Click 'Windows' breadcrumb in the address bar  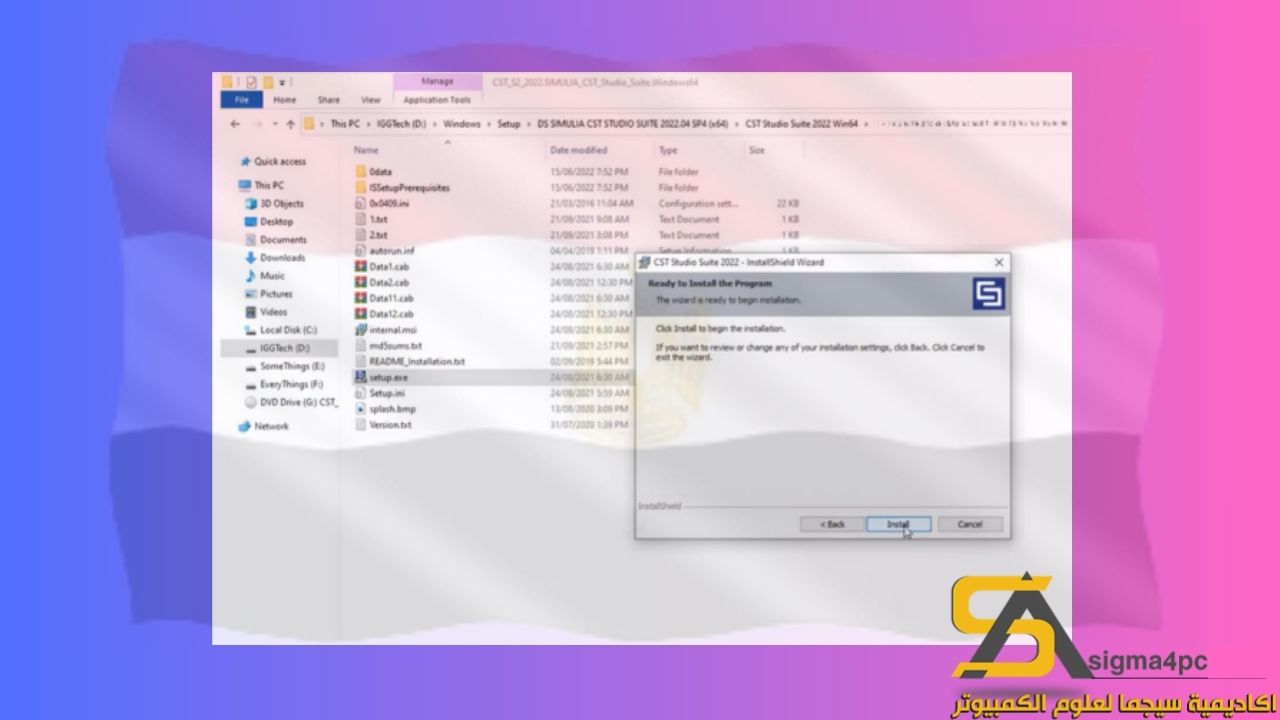point(462,124)
